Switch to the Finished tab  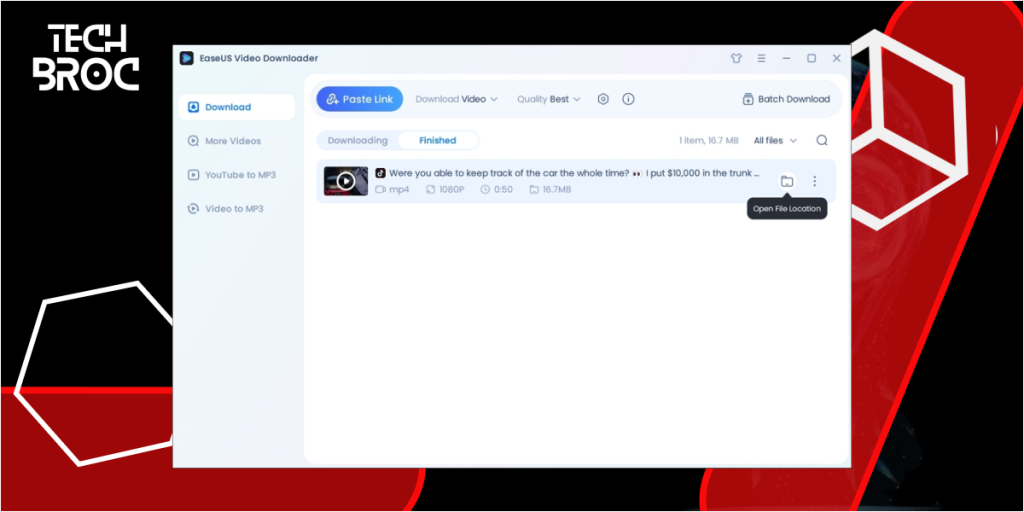pos(438,140)
